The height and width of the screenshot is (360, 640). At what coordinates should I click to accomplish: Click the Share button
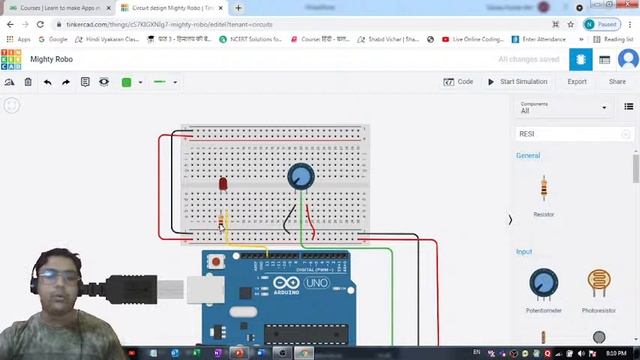point(617,82)
